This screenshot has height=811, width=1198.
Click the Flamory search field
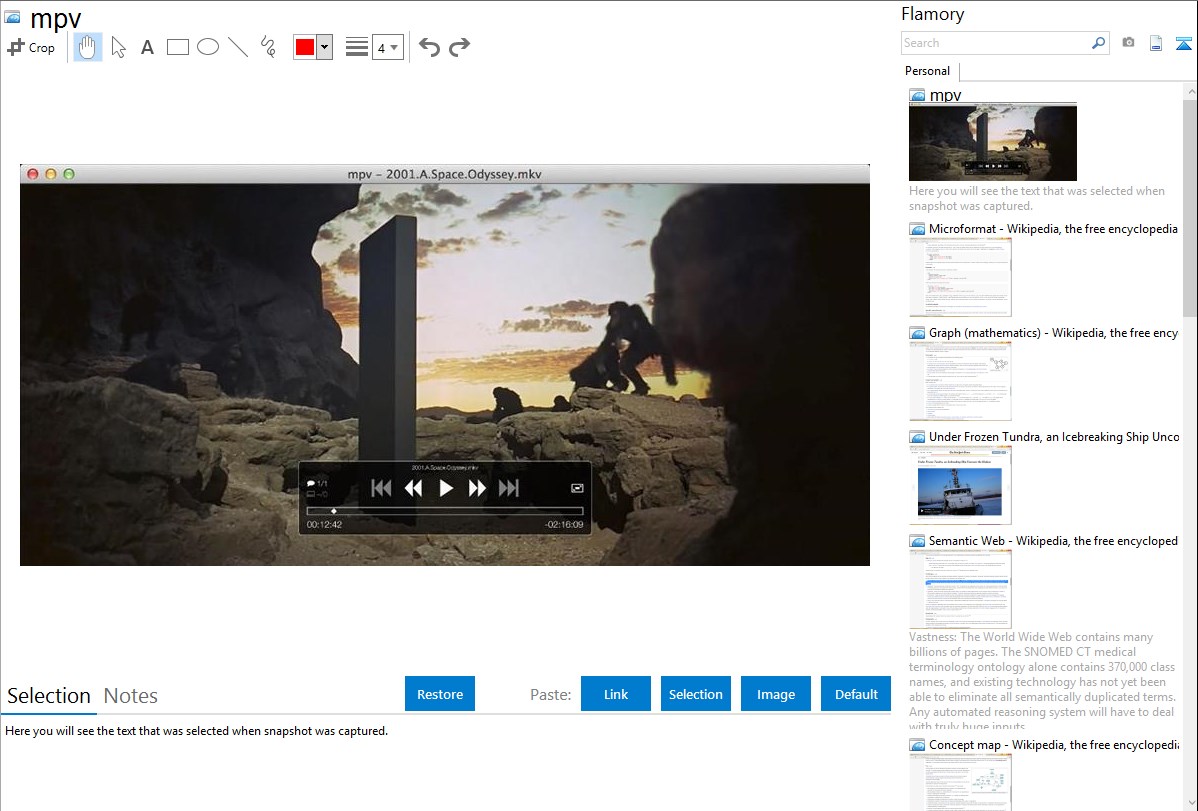[x=995, y=43]
